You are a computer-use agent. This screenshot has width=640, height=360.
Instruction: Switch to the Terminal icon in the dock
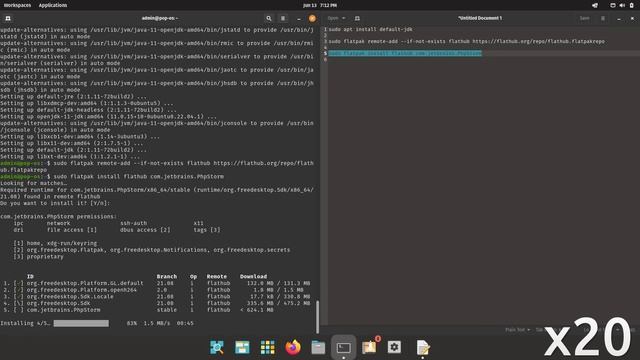click(344, 347)
